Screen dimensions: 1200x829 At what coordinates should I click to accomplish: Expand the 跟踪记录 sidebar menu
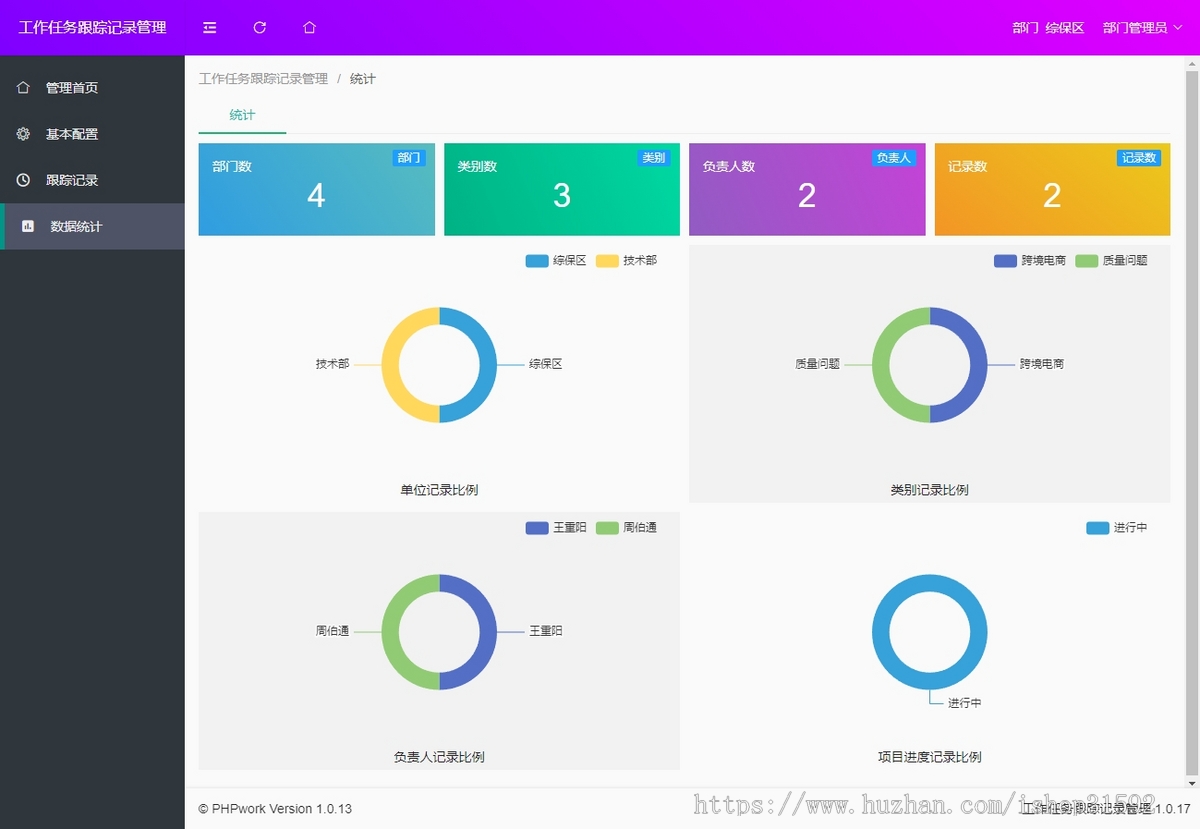click(x=72, y=180)
